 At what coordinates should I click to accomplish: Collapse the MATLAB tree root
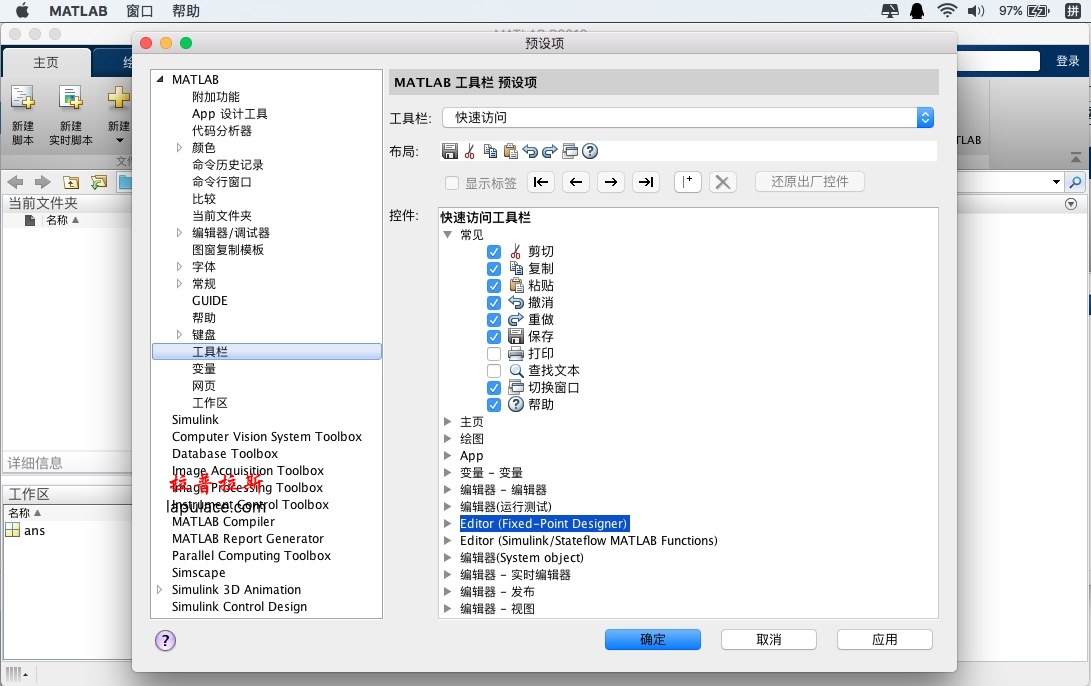[x=160, y=79]
